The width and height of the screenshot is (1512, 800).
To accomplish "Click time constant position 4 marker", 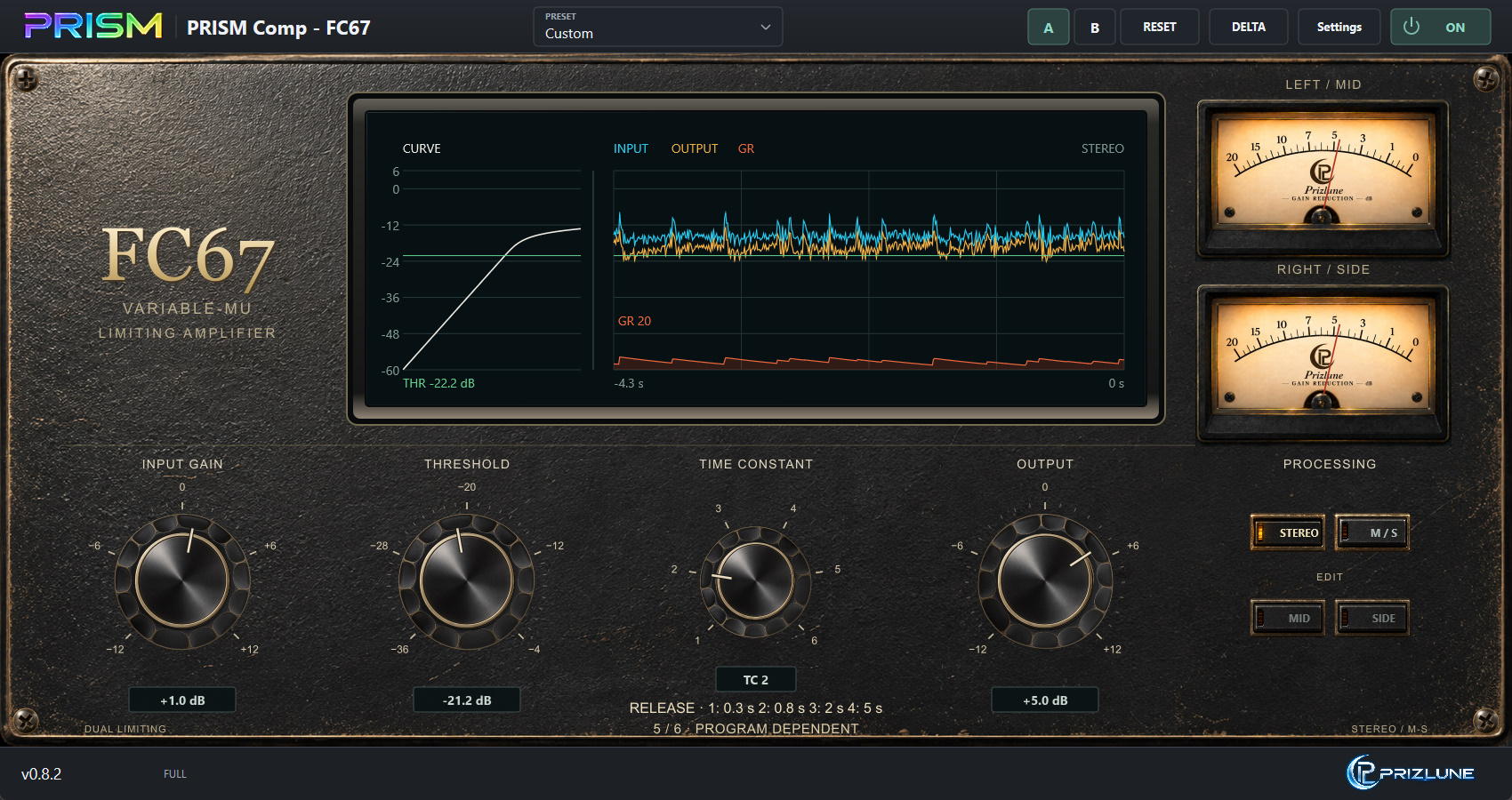I will pos(793,508).
